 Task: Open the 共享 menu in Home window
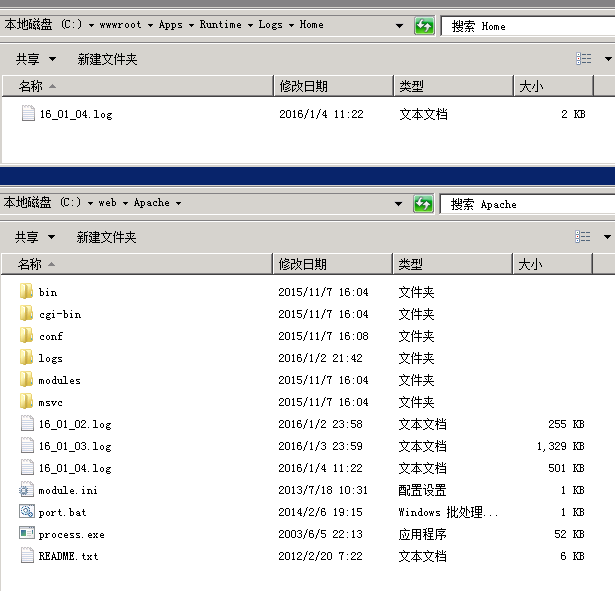35,60
